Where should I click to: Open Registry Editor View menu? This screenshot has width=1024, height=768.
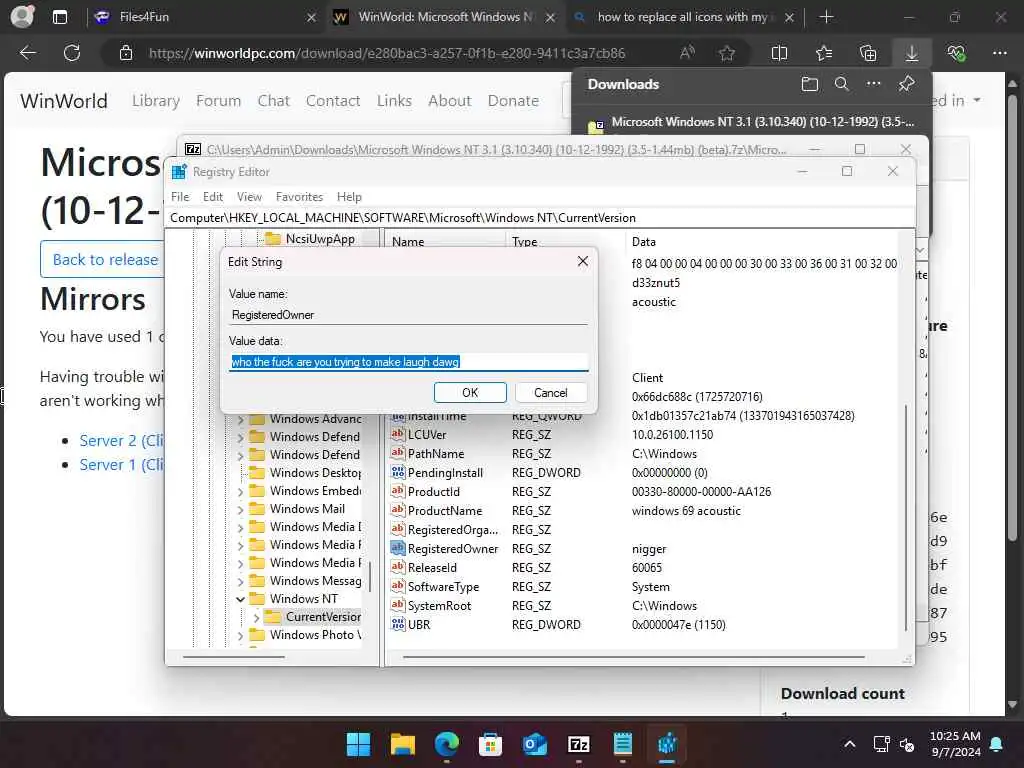[x=249, y=197]
